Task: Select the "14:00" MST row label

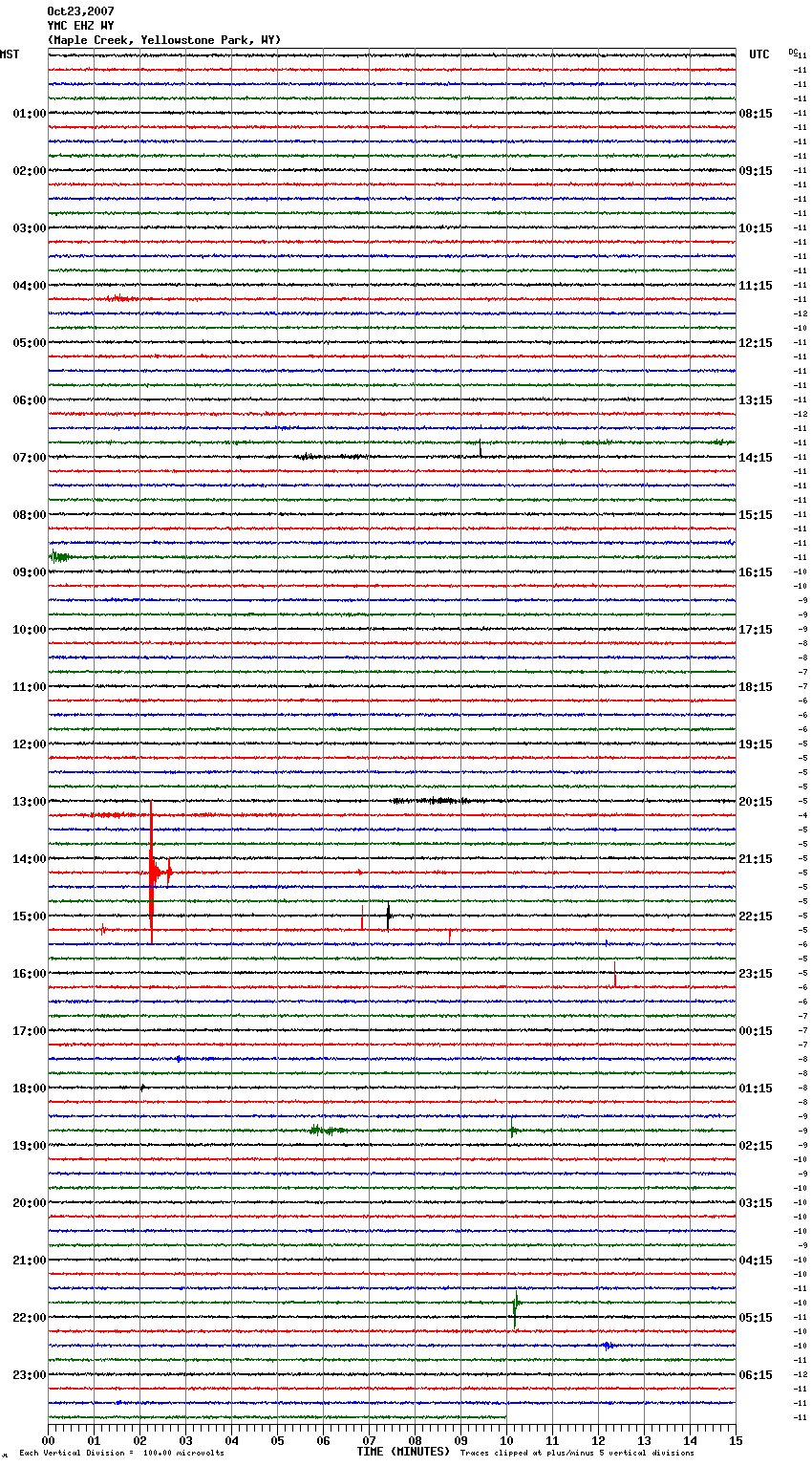Action: pyautogui.click(x=30, y=859)
